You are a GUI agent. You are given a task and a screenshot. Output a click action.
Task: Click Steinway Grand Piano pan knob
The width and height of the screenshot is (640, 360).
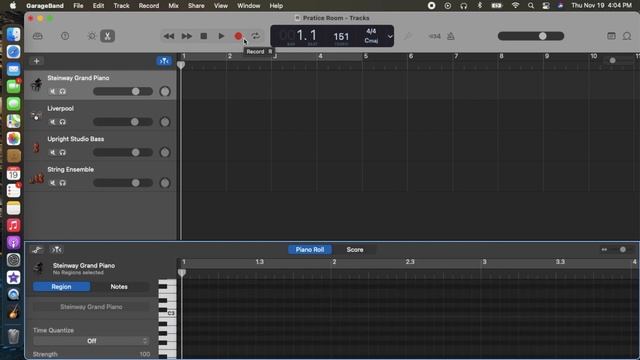tap(165, 91)
